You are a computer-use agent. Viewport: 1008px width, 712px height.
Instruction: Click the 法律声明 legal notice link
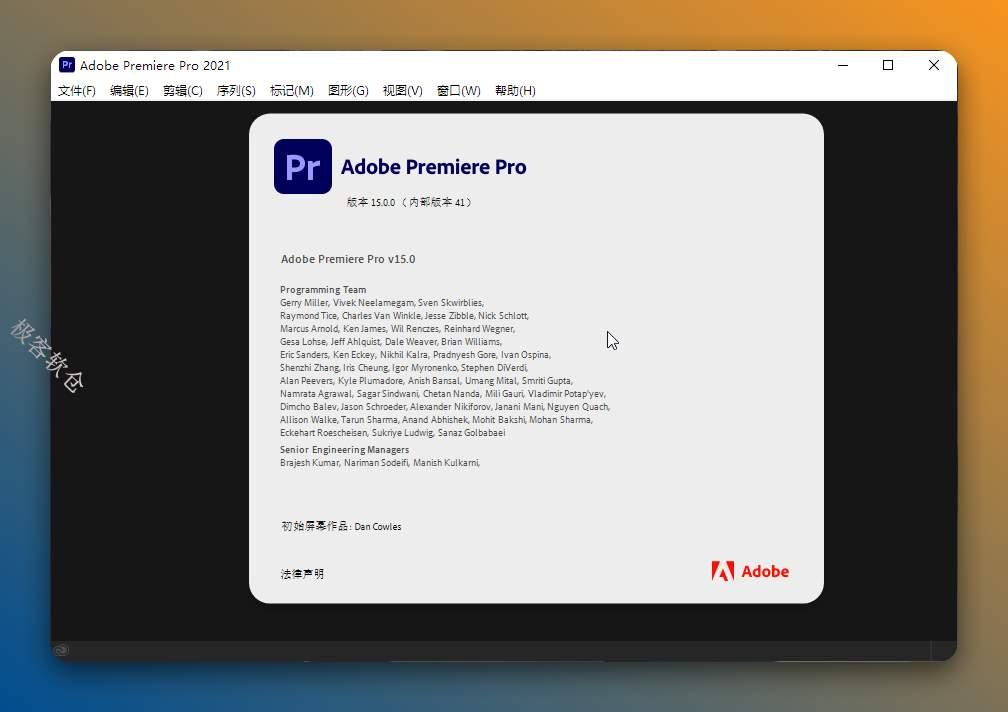tap(302, 574)
